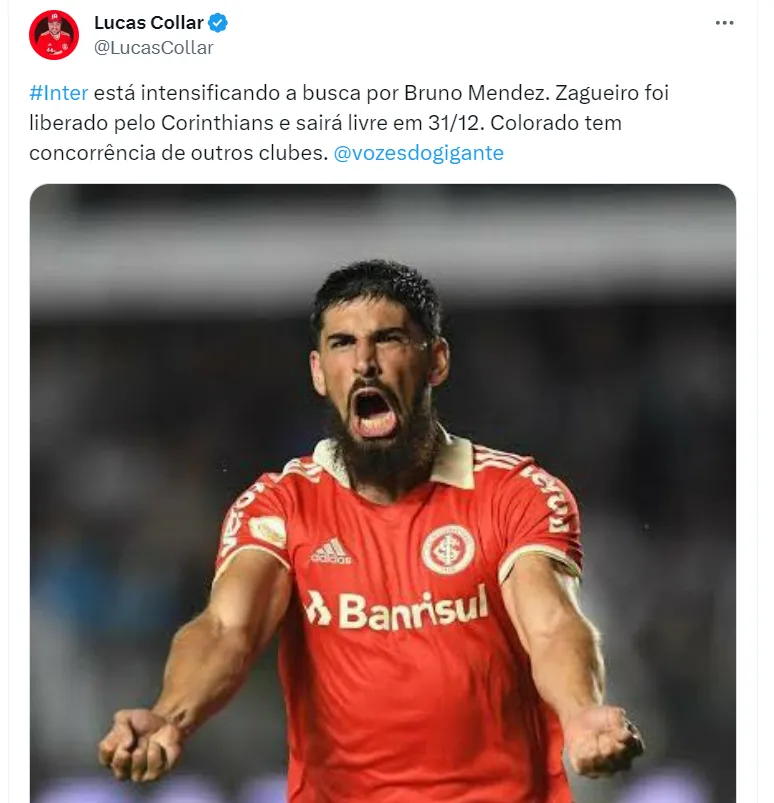774x803 pixels.
Task: Click the Lucas Collar display name
Action: [x=149, y=23]
